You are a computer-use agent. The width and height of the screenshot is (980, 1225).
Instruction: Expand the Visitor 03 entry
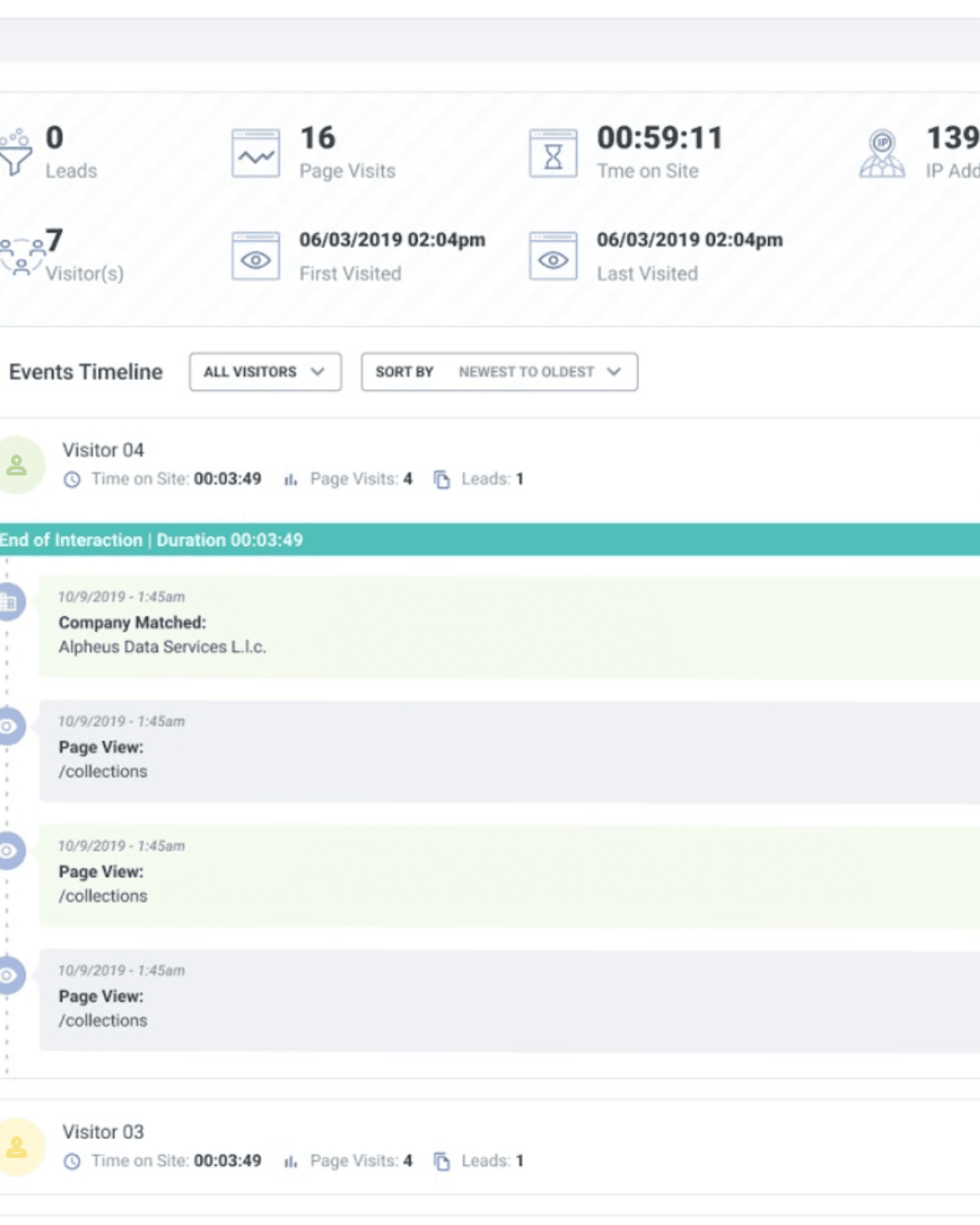(103, 1132)
